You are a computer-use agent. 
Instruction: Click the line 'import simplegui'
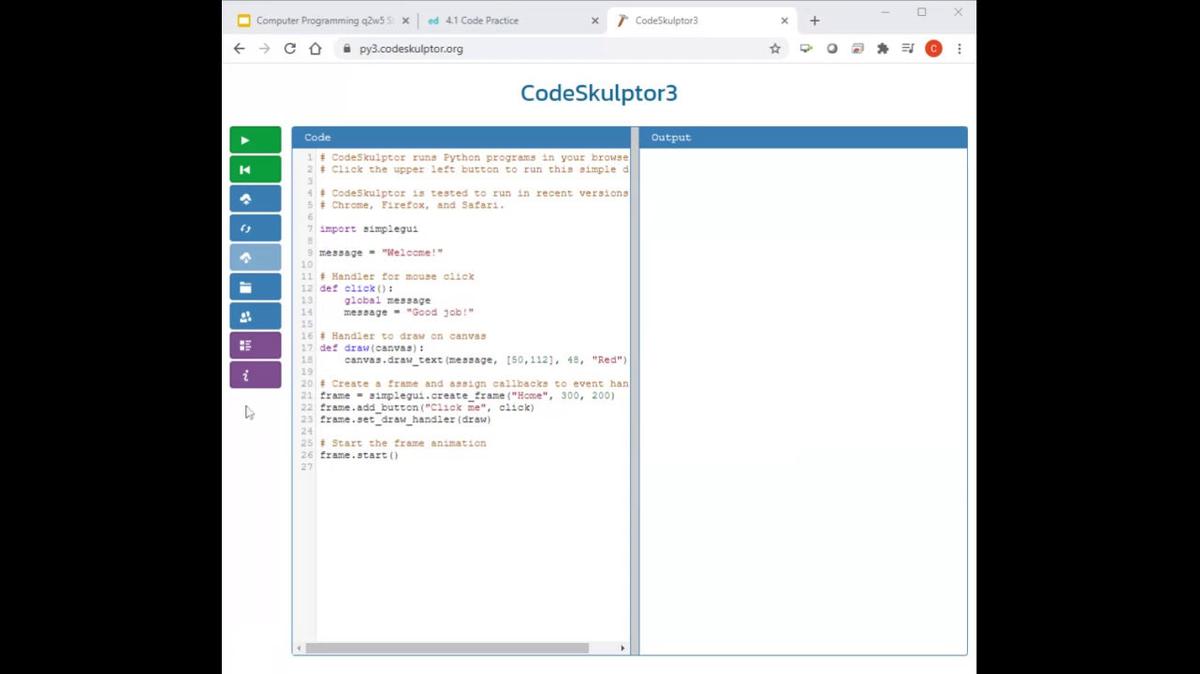(369, 229)
